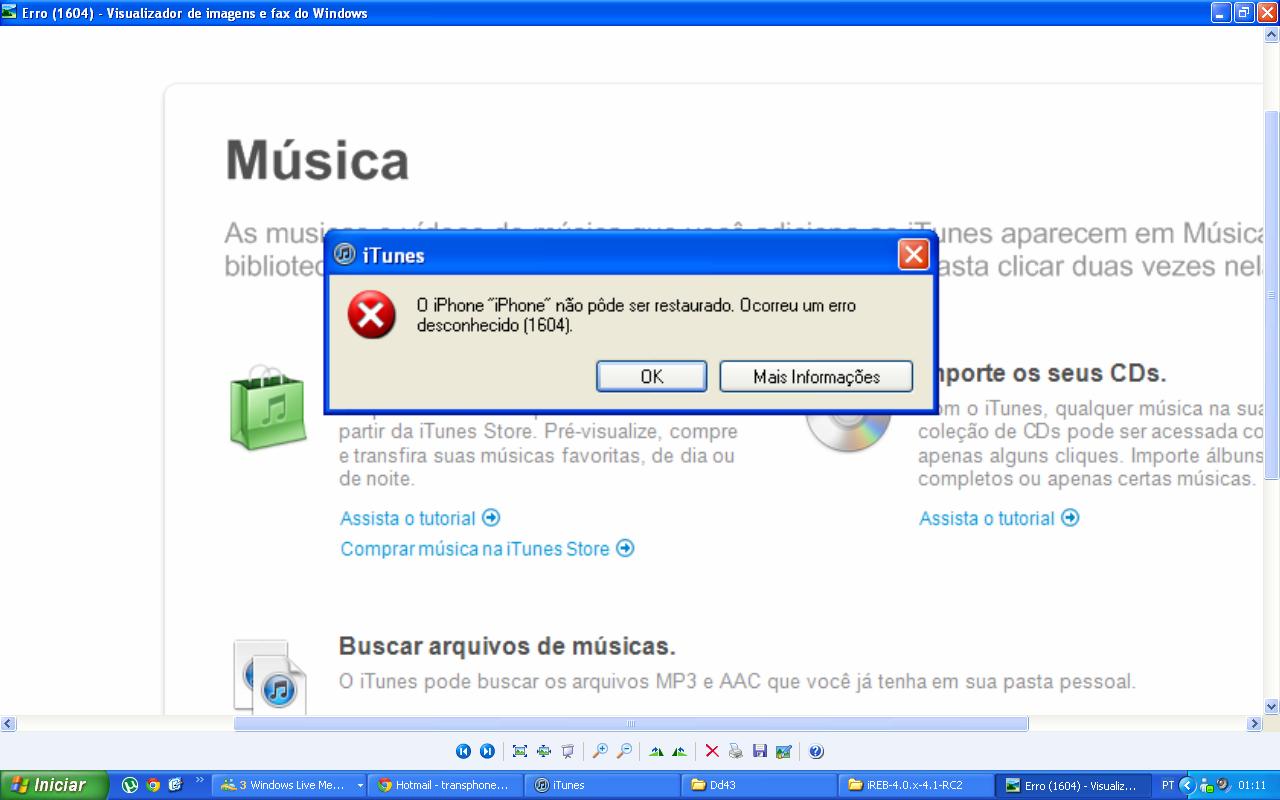Click Messenger status tray icon
This screenshot has width=1280, height=800.
click(1207, 785)
